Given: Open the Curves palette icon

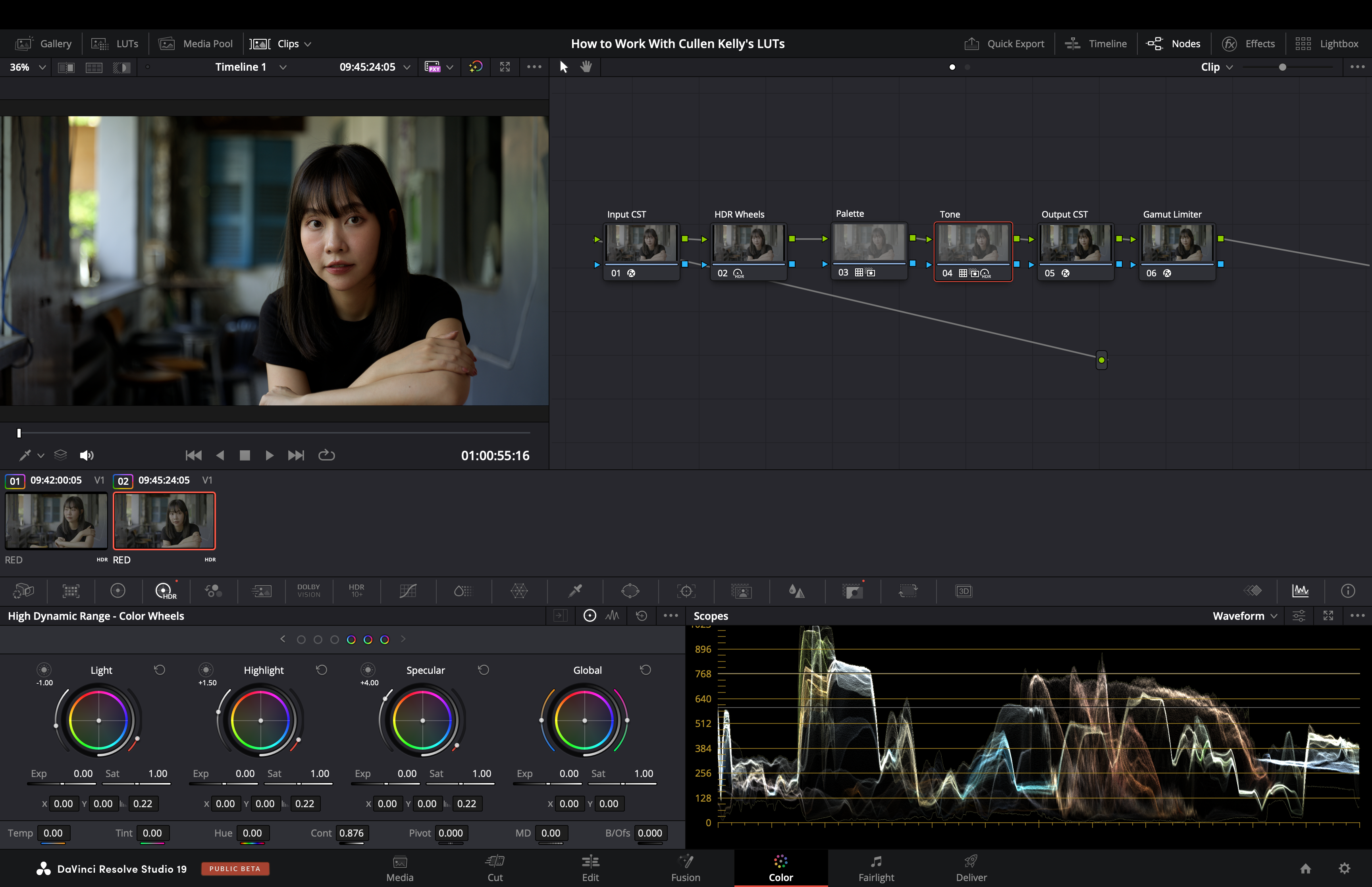Looking at the screenshot, I should pyautogui.click(x=408, y=591).
